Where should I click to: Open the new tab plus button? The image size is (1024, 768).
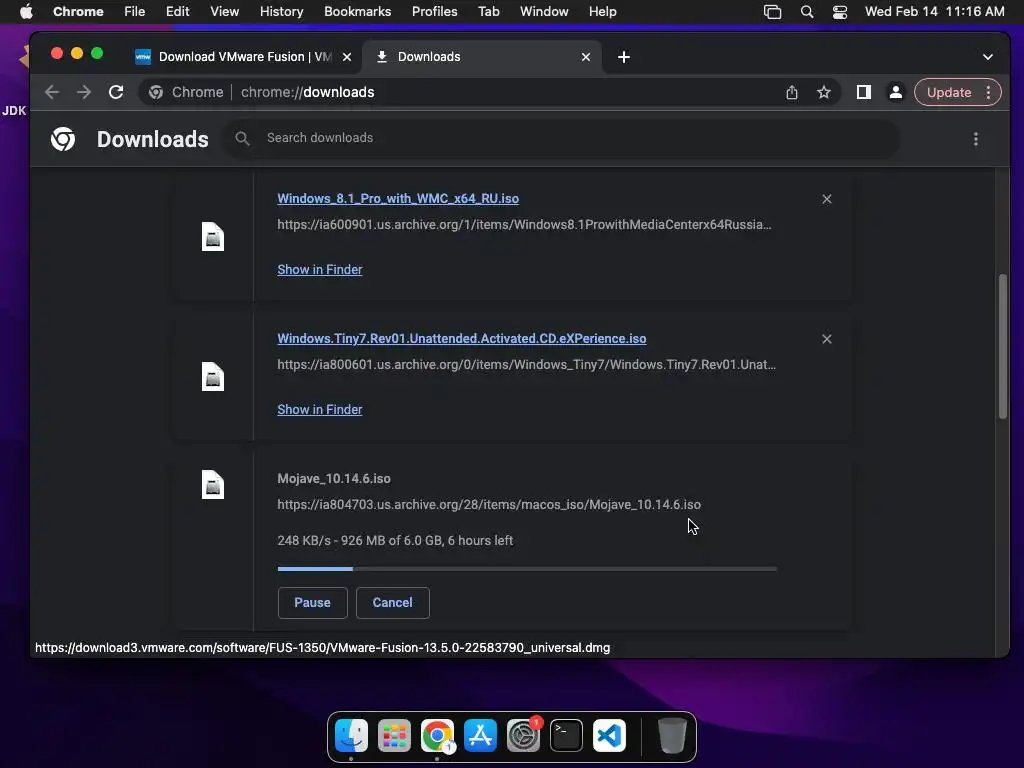pos(624,57)
